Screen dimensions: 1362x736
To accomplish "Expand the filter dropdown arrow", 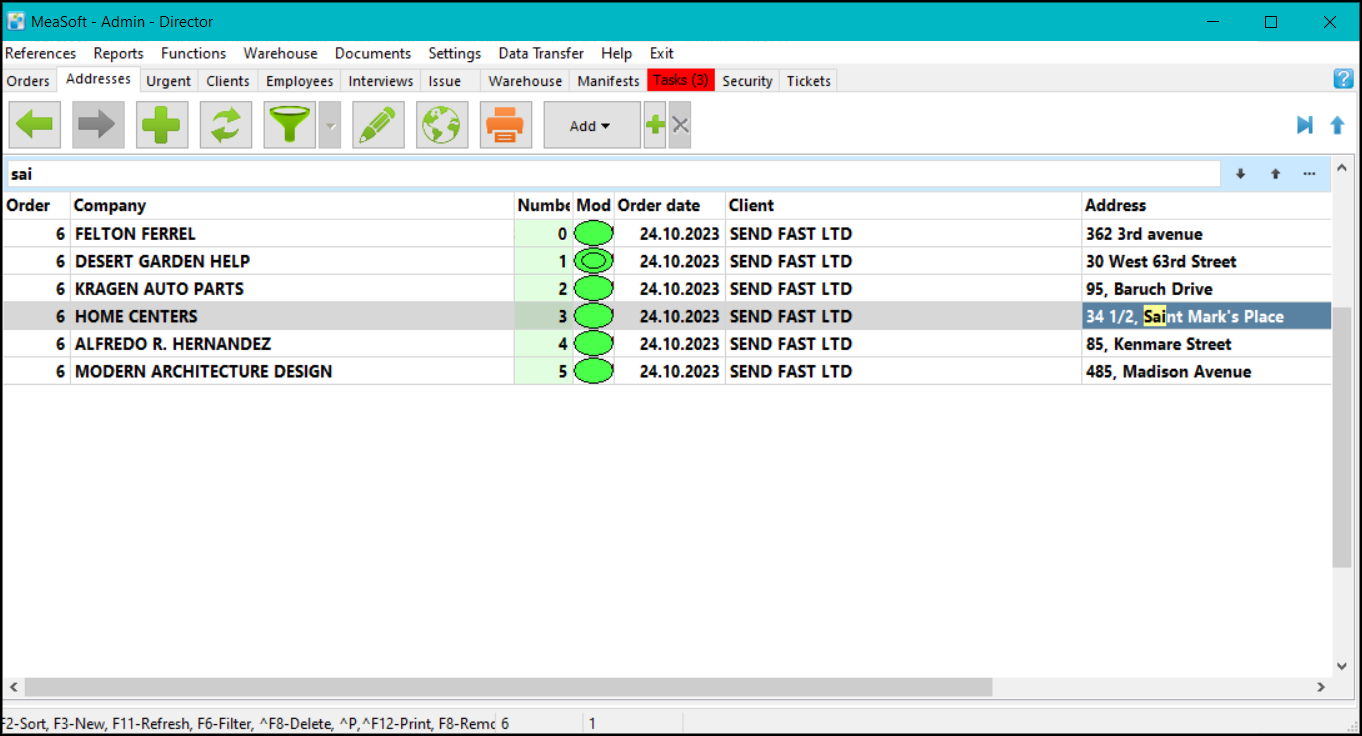I will (330, 127).
